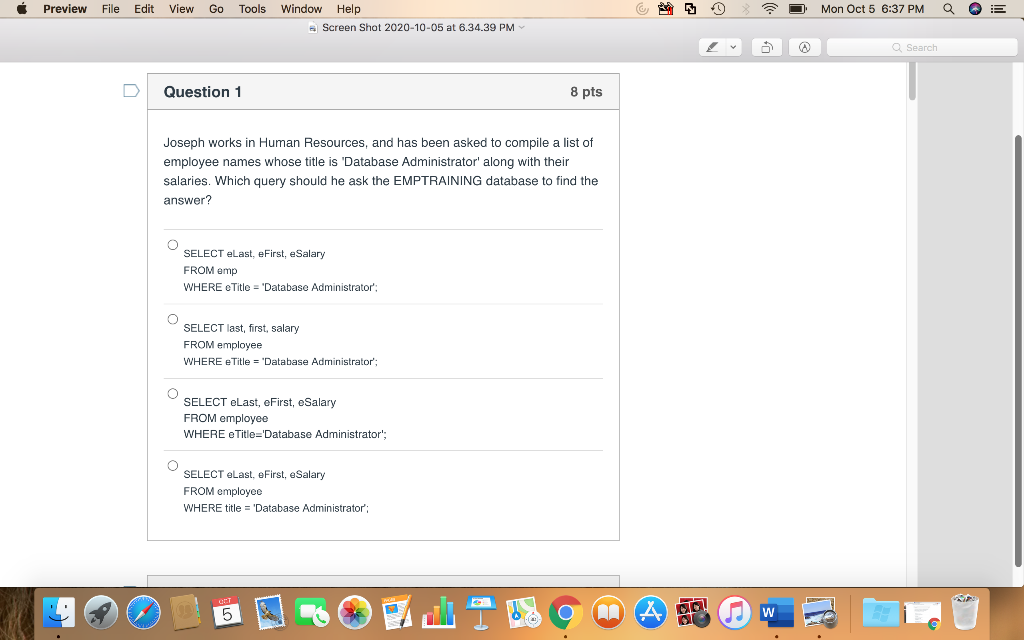Open Microsoft Word from the Dock
1024x640 pixels.
(777, 613)
